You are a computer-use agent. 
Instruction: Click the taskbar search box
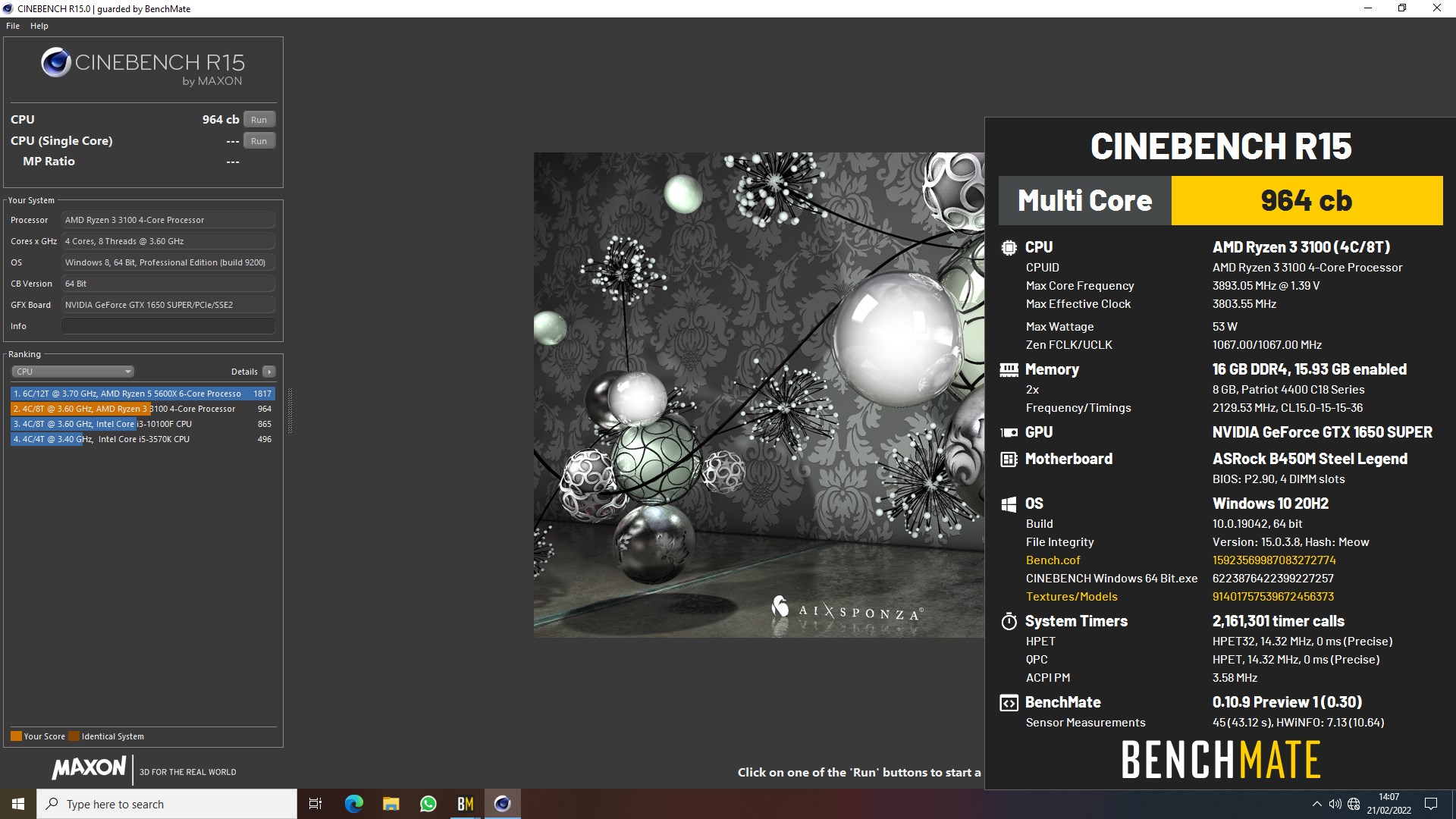pos(167,804)
